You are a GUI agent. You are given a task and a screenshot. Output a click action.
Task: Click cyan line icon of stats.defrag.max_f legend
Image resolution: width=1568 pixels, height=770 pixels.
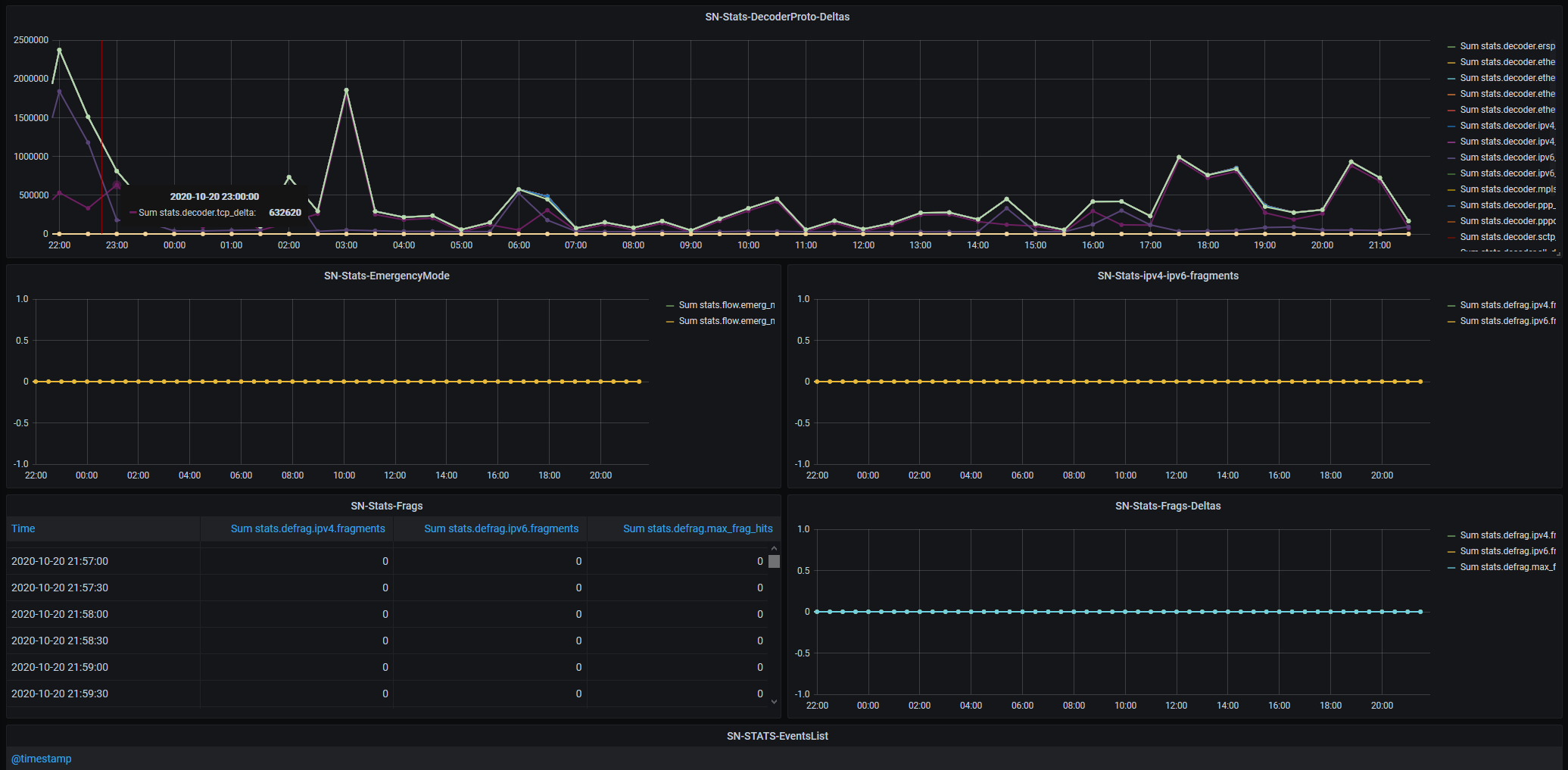click(1451, 568)
